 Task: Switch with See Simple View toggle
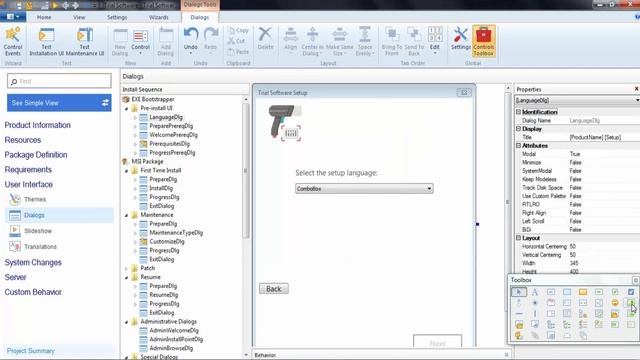pyautogui.click(x=59, y=103)
